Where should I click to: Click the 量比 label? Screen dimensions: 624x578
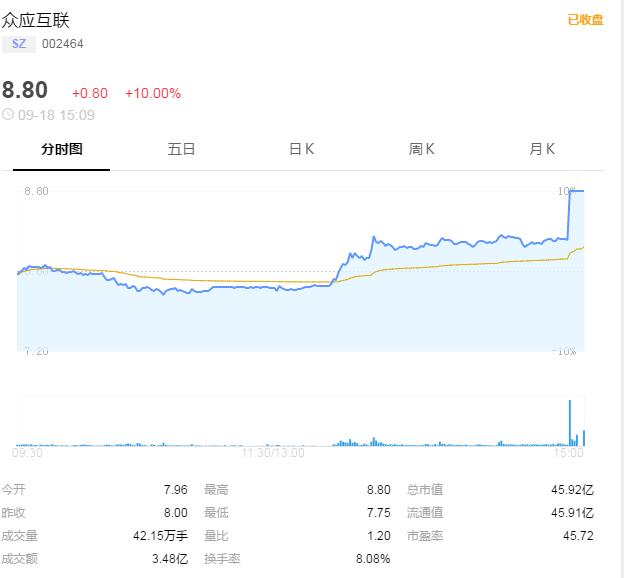point(216,536)
